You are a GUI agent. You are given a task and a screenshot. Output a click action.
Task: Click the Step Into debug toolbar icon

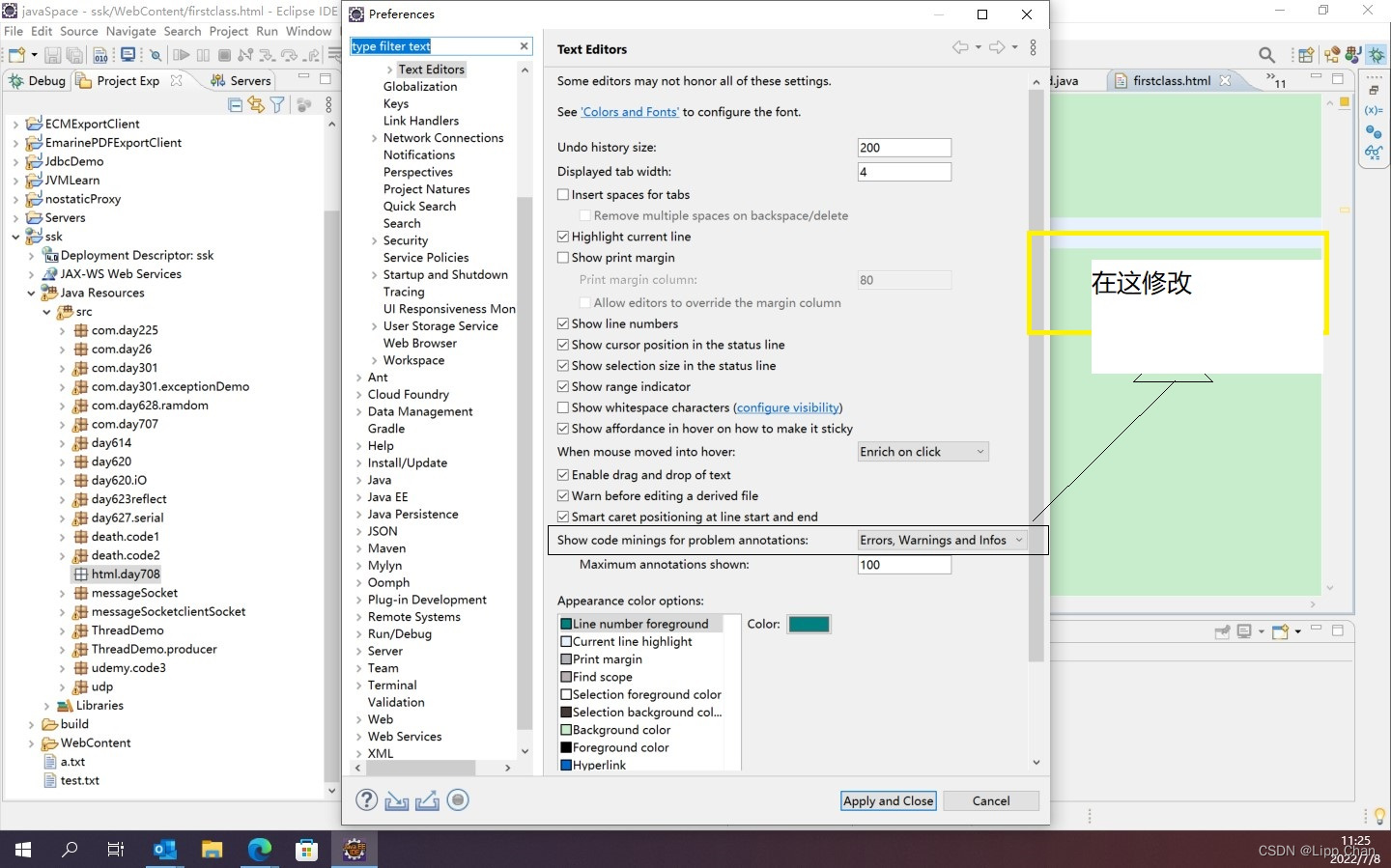(267, 55)
